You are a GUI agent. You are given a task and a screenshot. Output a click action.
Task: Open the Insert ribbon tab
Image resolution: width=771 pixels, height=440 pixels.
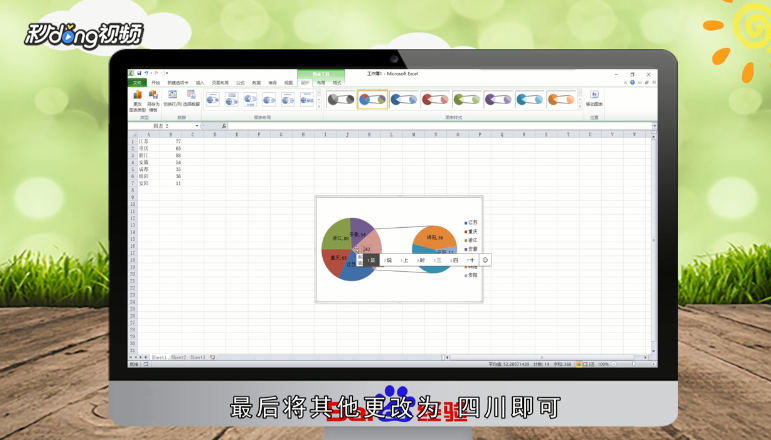[200, 83]
